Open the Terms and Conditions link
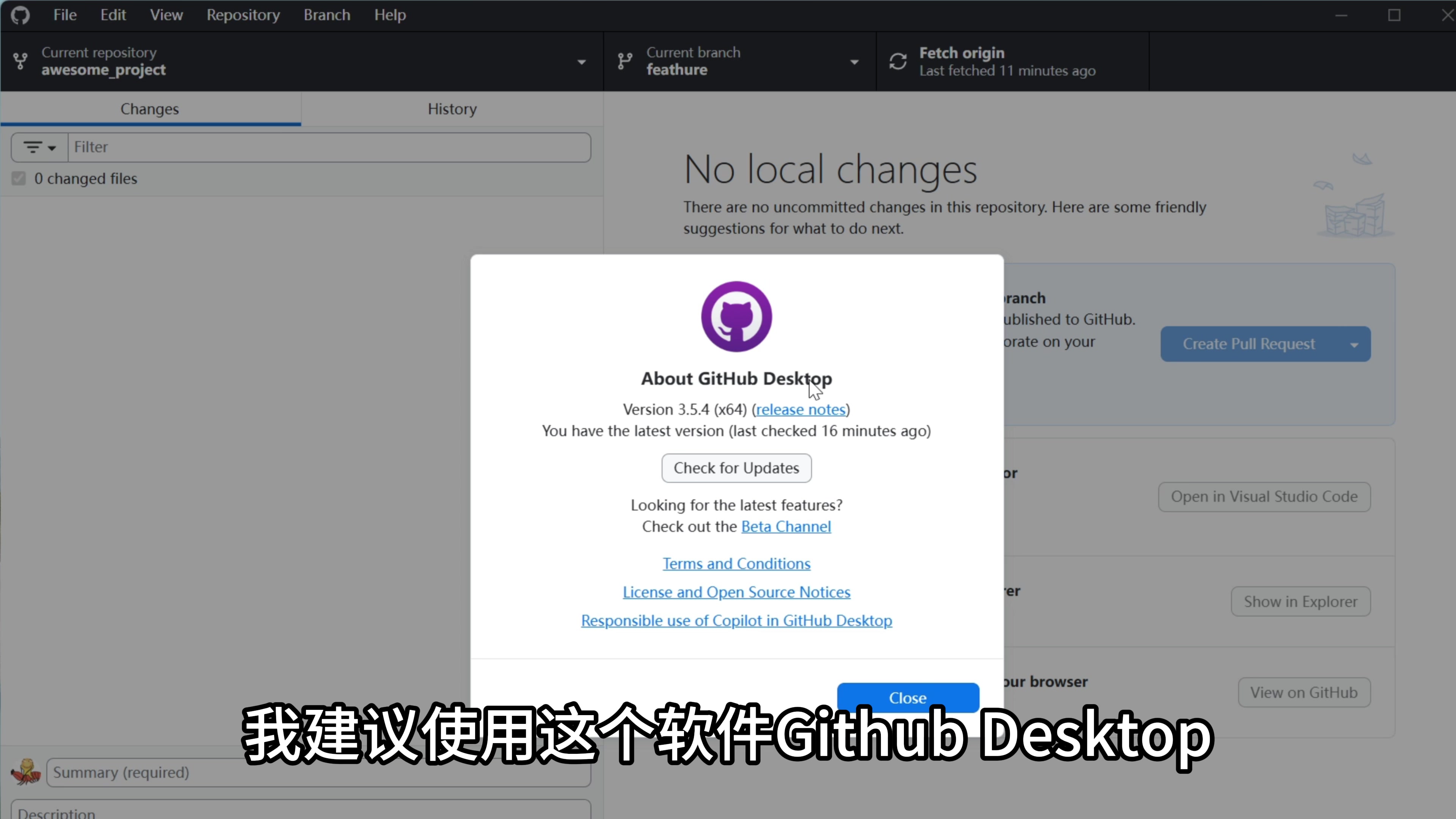This screenshot has width=1456, height=819. [x=736, y=563]
